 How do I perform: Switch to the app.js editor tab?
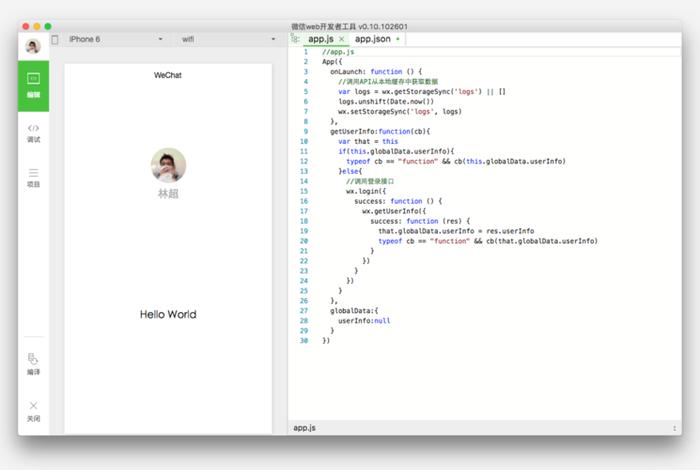[321, 39]
